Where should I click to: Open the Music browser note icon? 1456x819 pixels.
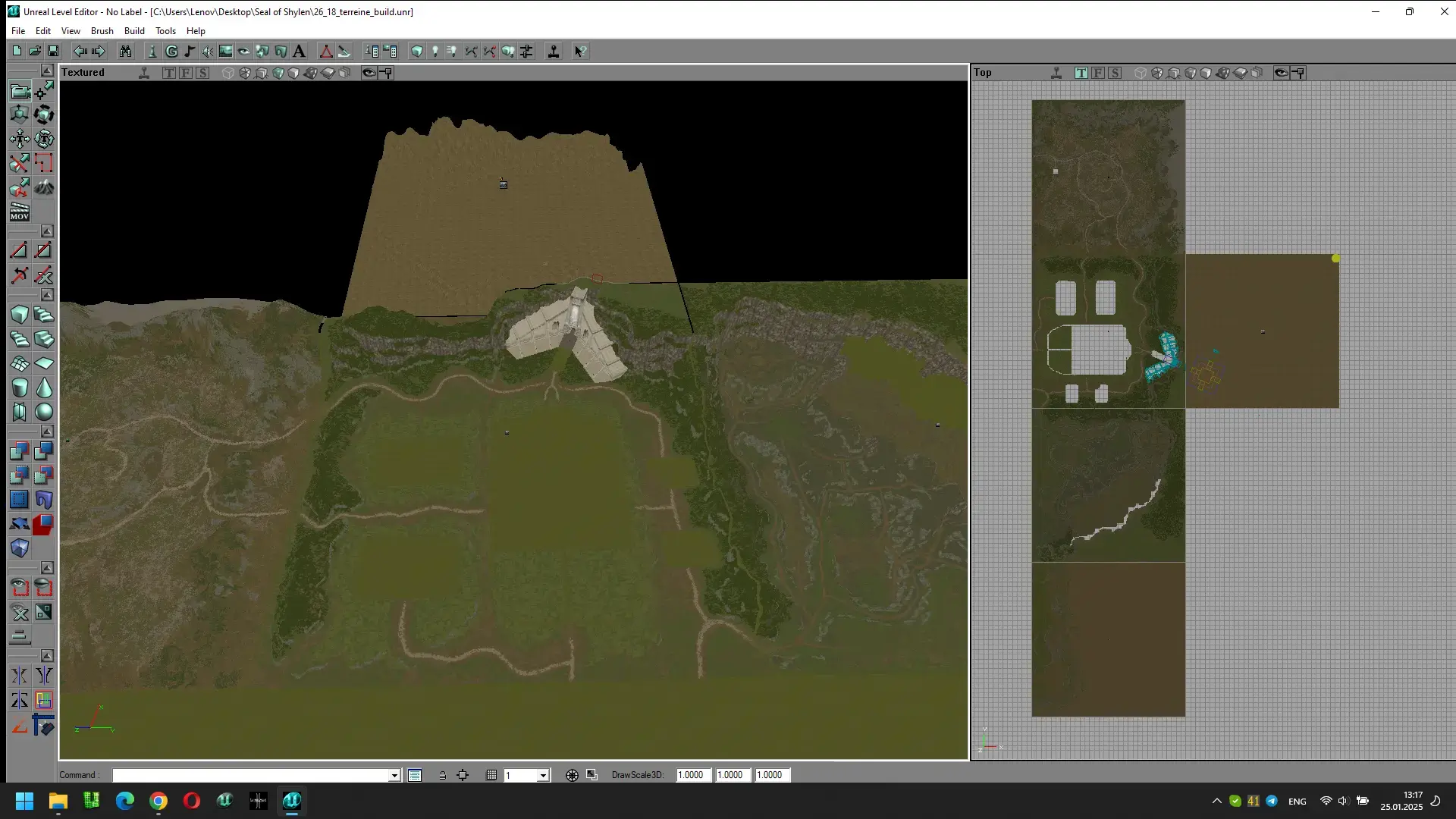point(190,51)
